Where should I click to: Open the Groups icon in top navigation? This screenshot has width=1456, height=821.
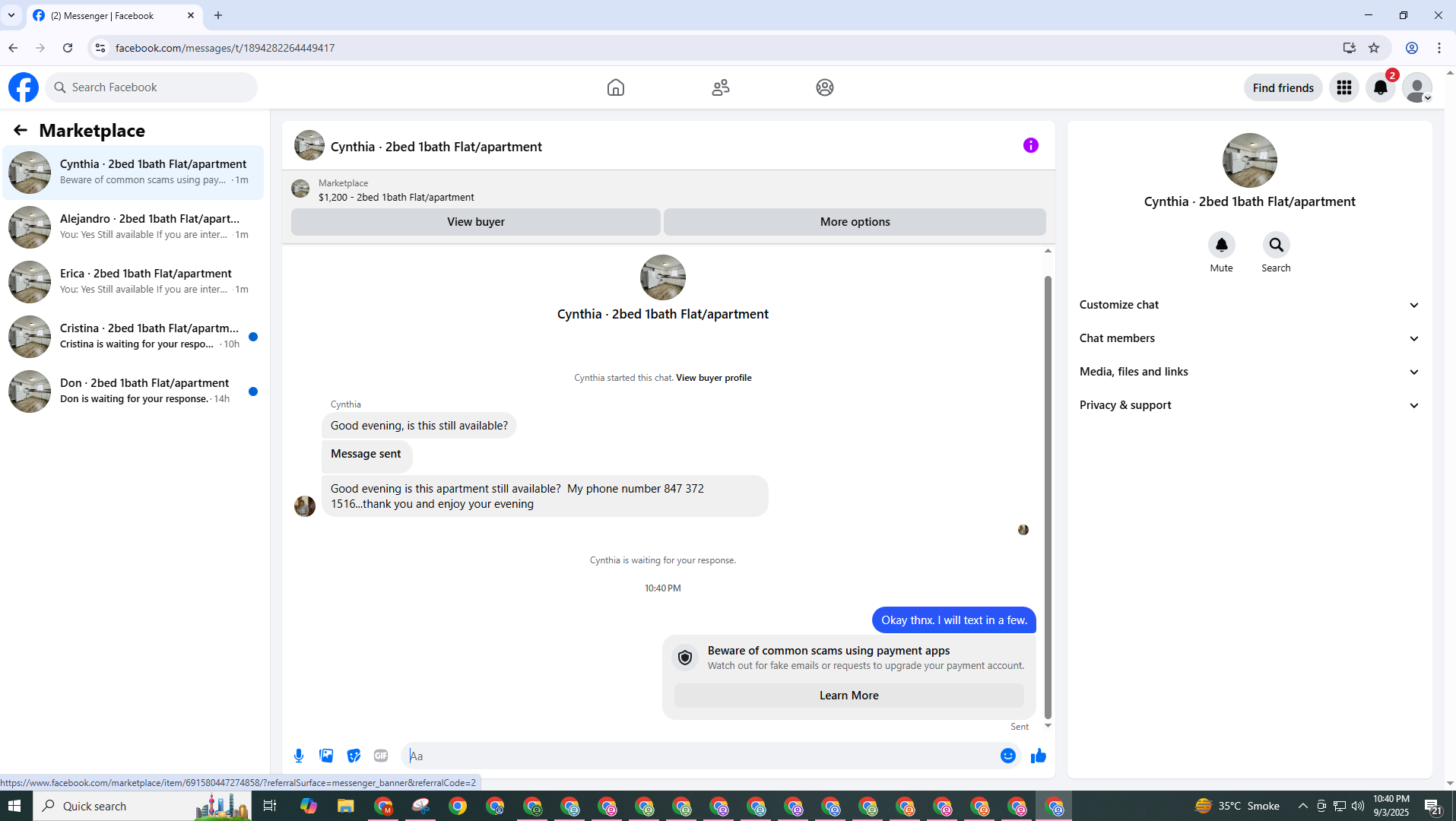[825, 87]
